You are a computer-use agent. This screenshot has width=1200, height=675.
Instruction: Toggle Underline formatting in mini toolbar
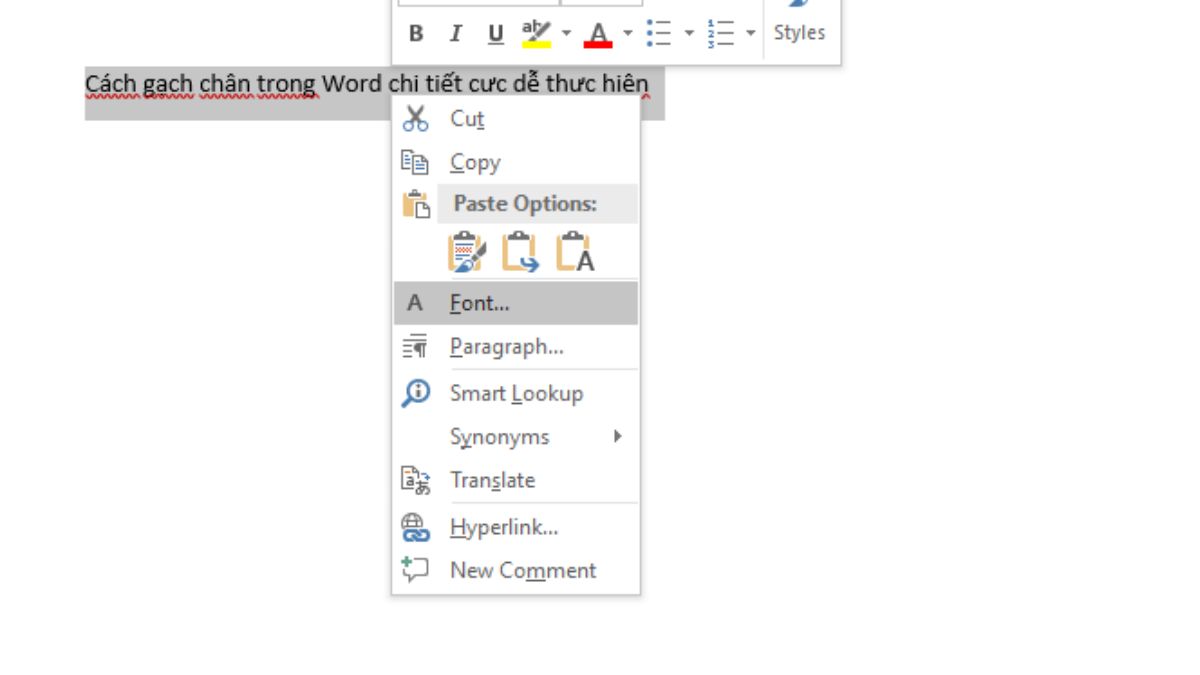[496, 34]
